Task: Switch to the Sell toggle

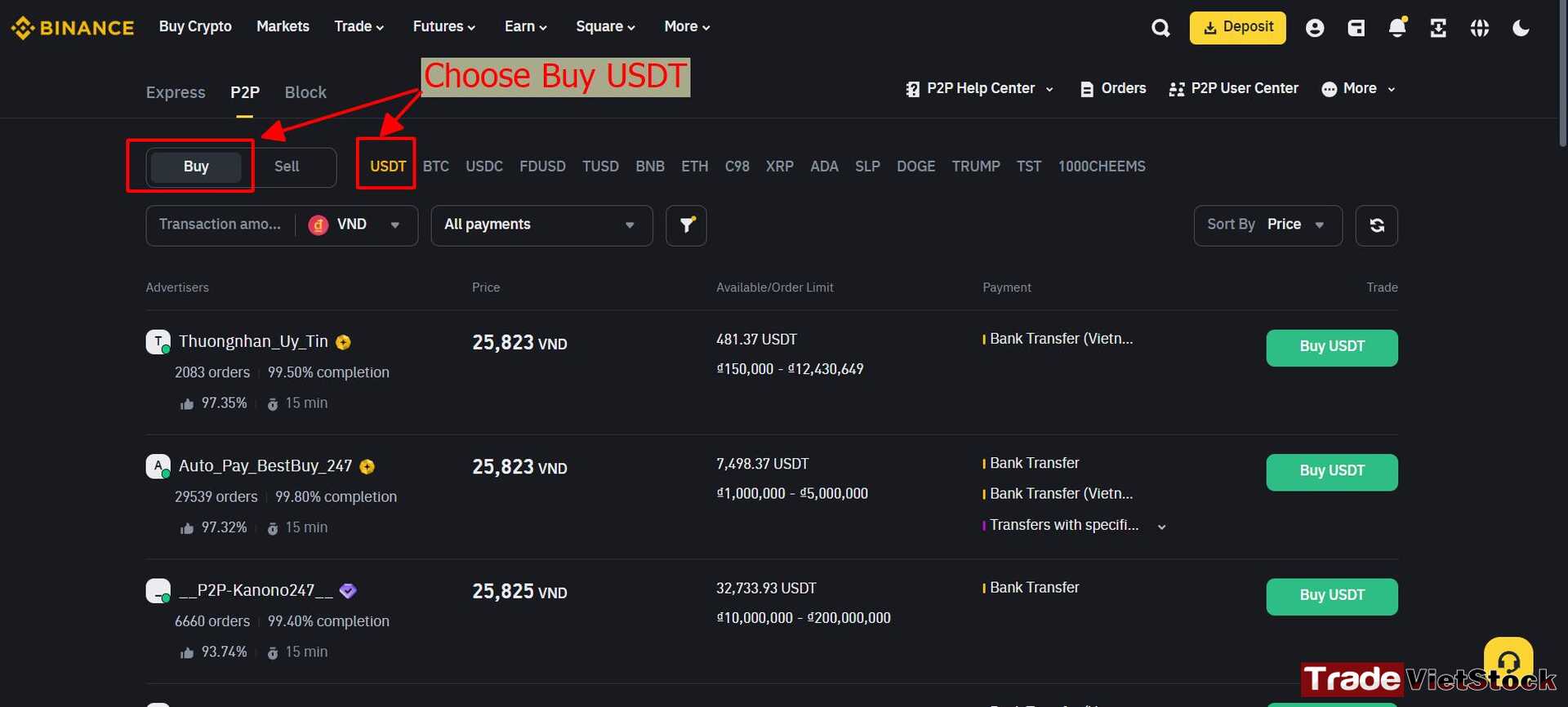Action: 287,167
